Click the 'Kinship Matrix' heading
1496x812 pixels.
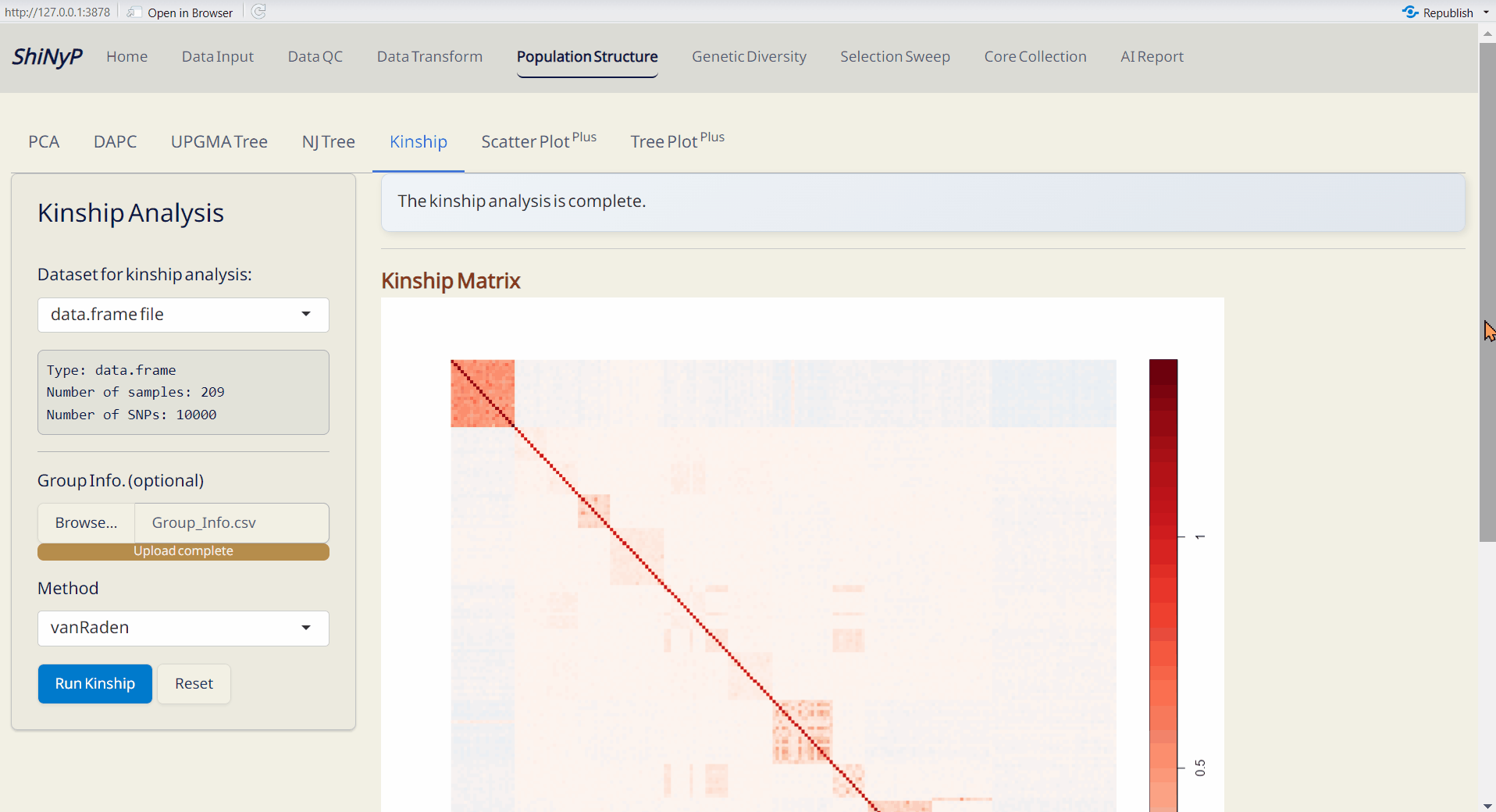(451, 281)
